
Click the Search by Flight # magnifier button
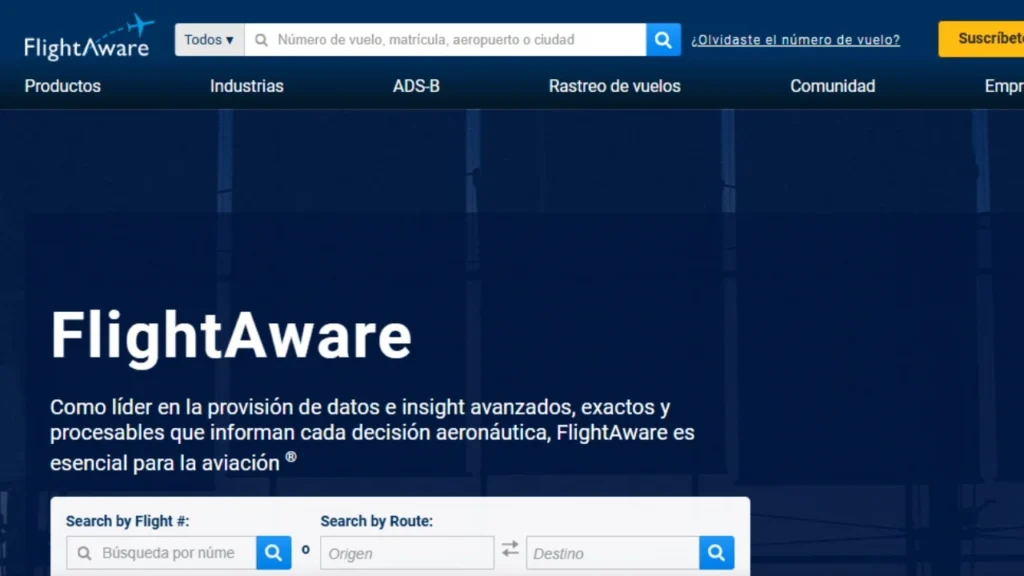[x=274, y=553]
